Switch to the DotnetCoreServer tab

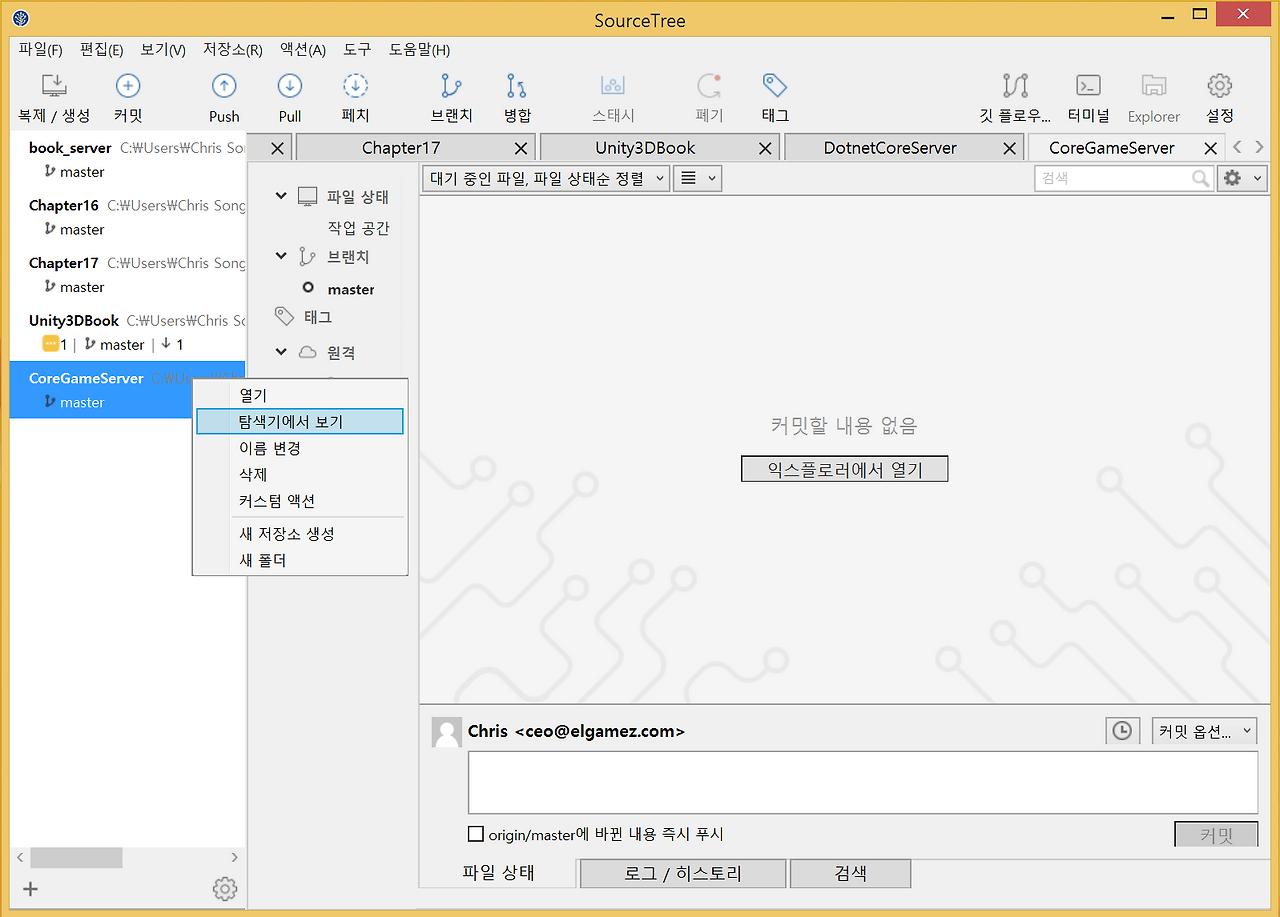tap(890, 148)
